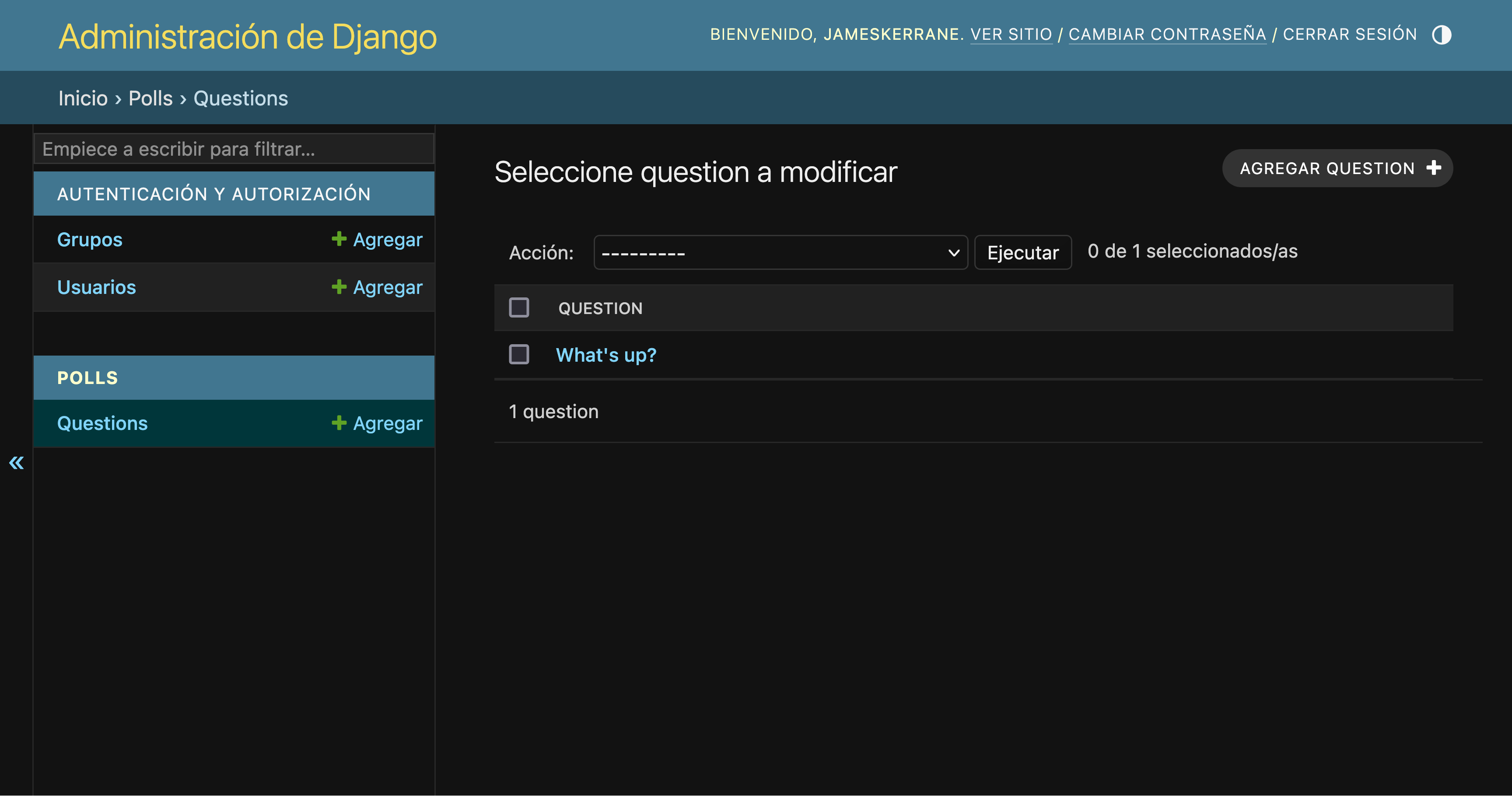Click the plus icon in Agregar Question button
1512x796 pixels.
point(1433,168)
